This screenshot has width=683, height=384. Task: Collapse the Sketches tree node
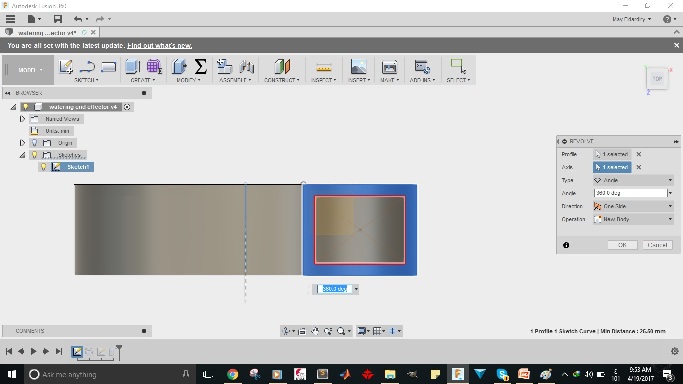(x=22, y=155)
